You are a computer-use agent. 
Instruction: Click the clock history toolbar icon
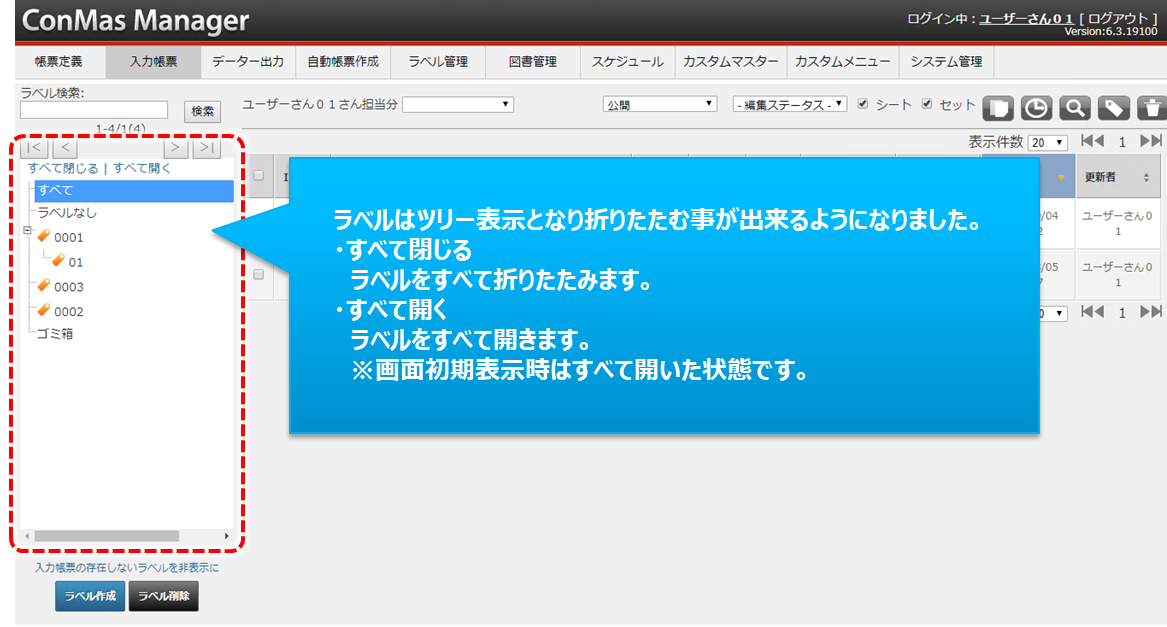pyautogui.click(x=1036, y=108)
